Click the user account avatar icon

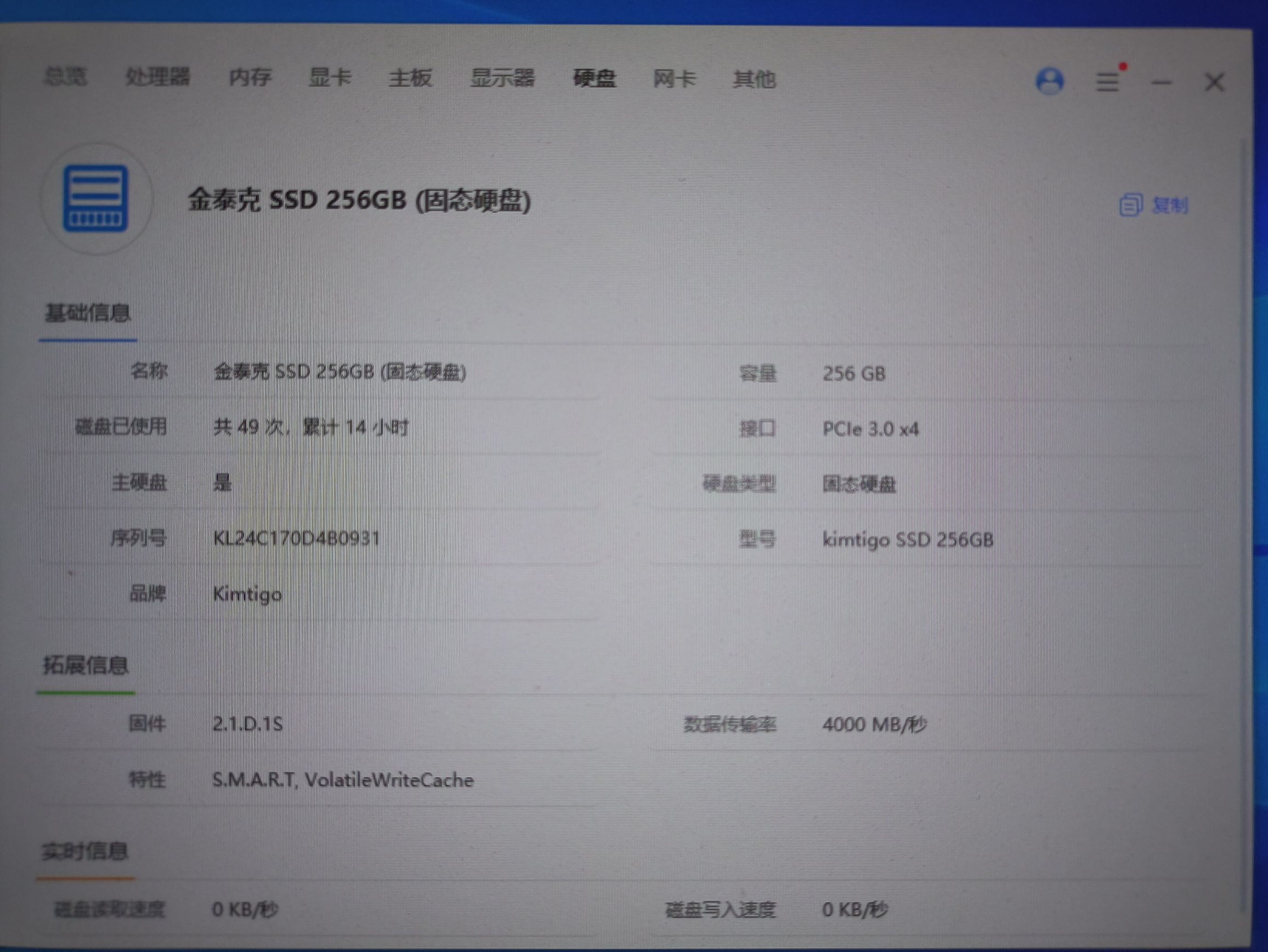1050,82
